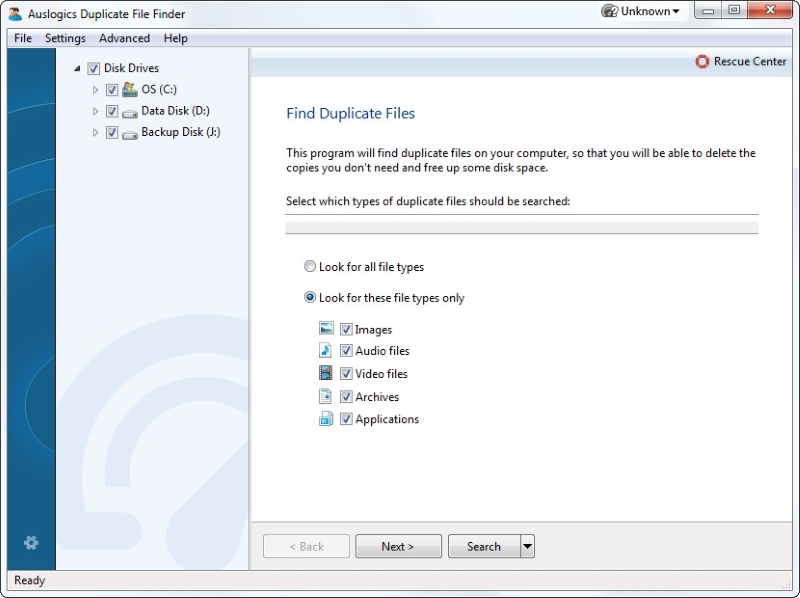Uncheck the Data Disk (D:) checkbox
The image size is (800, 598).
pyautogui.click(x=112, y=111)
